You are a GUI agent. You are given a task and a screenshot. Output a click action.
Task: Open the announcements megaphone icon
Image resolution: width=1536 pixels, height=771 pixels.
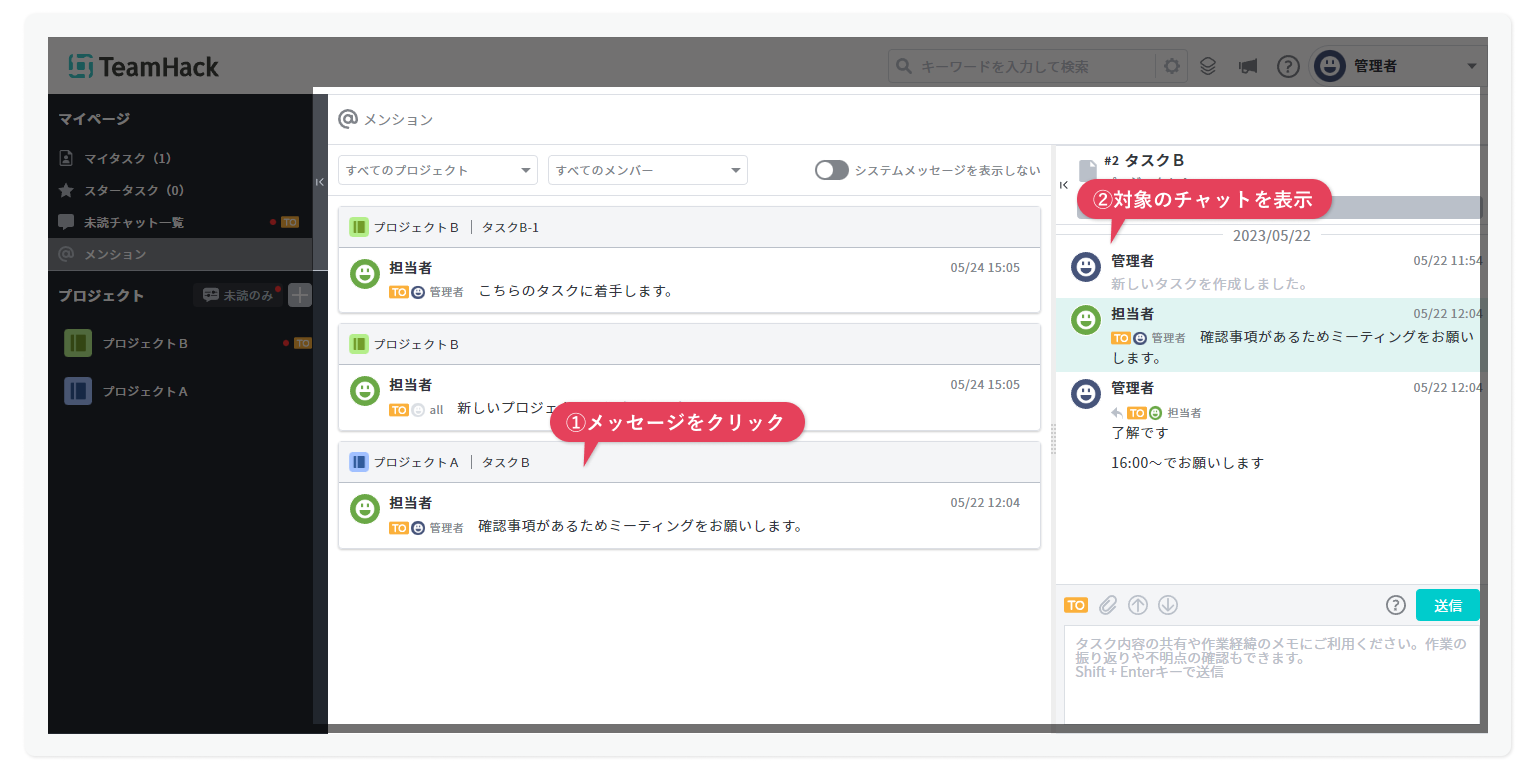pyautogui.click(x=1247, y=67)
